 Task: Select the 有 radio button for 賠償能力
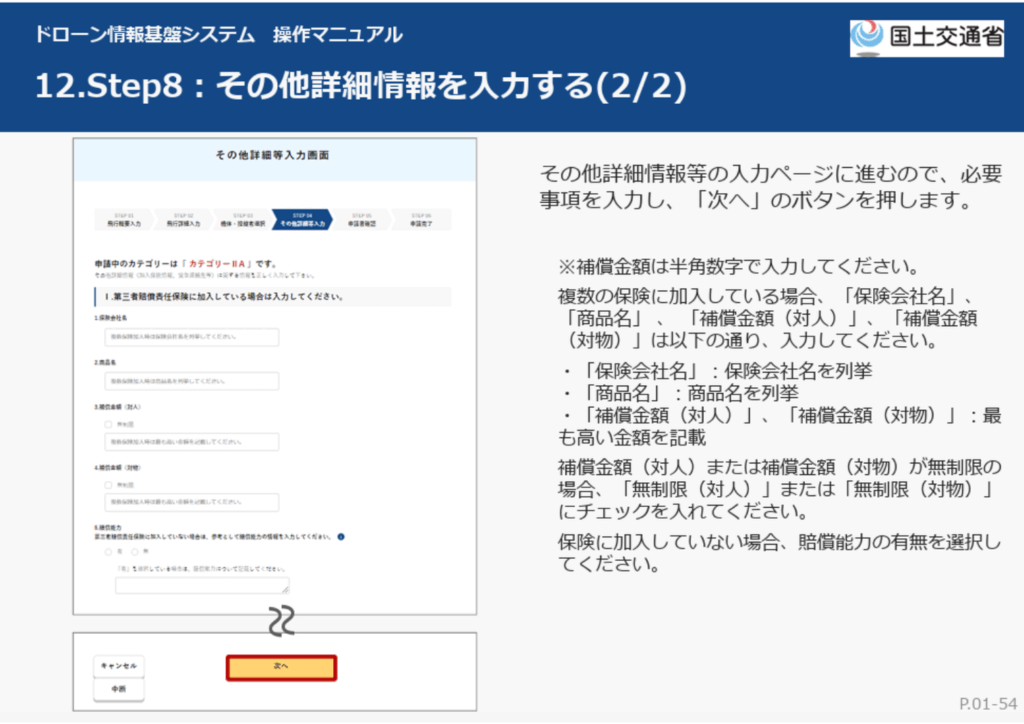click(109, 551)
